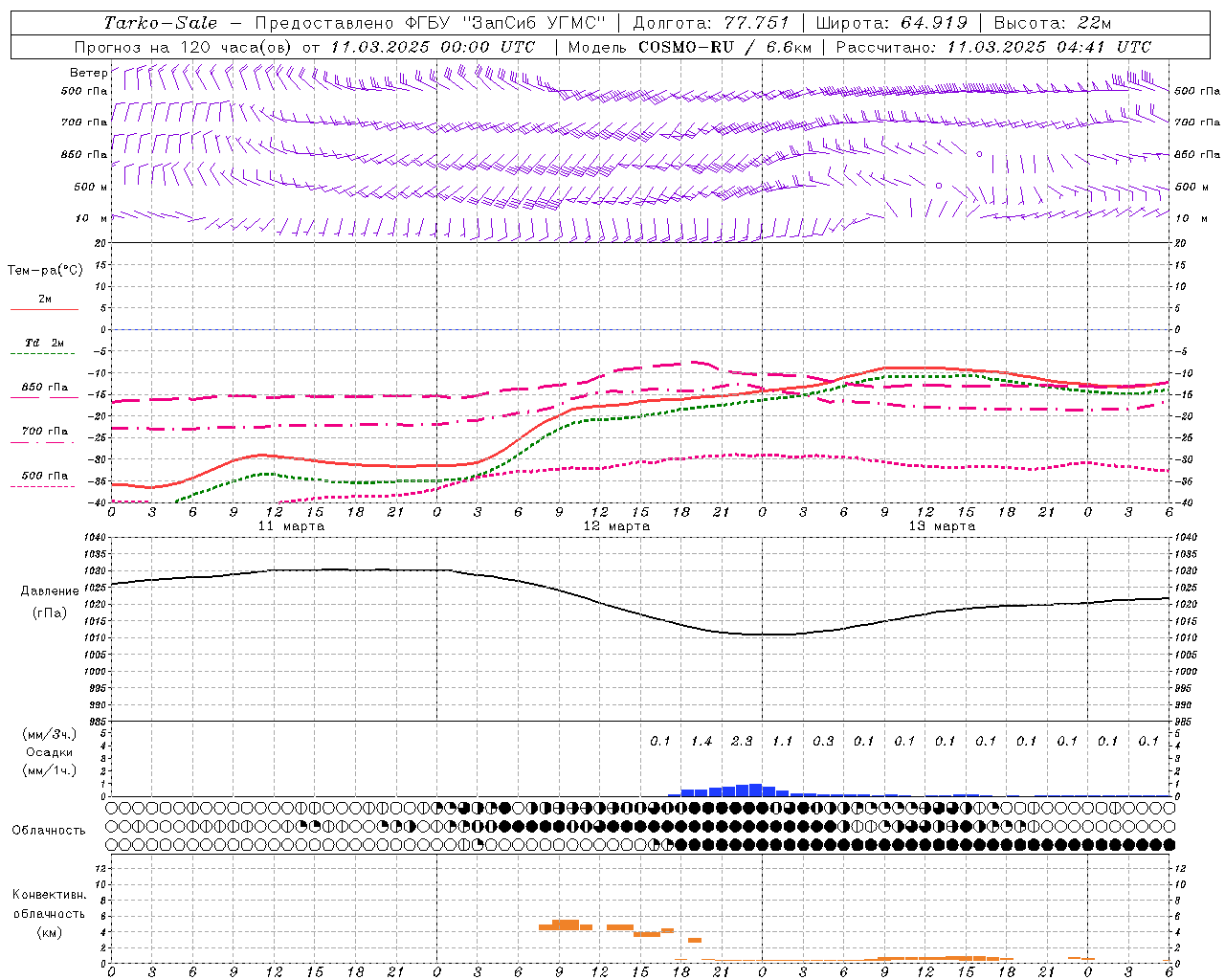Select the Высота: 22м elevation text
This screenshot has height=980, width=1225.
(x=1053, y=23)
